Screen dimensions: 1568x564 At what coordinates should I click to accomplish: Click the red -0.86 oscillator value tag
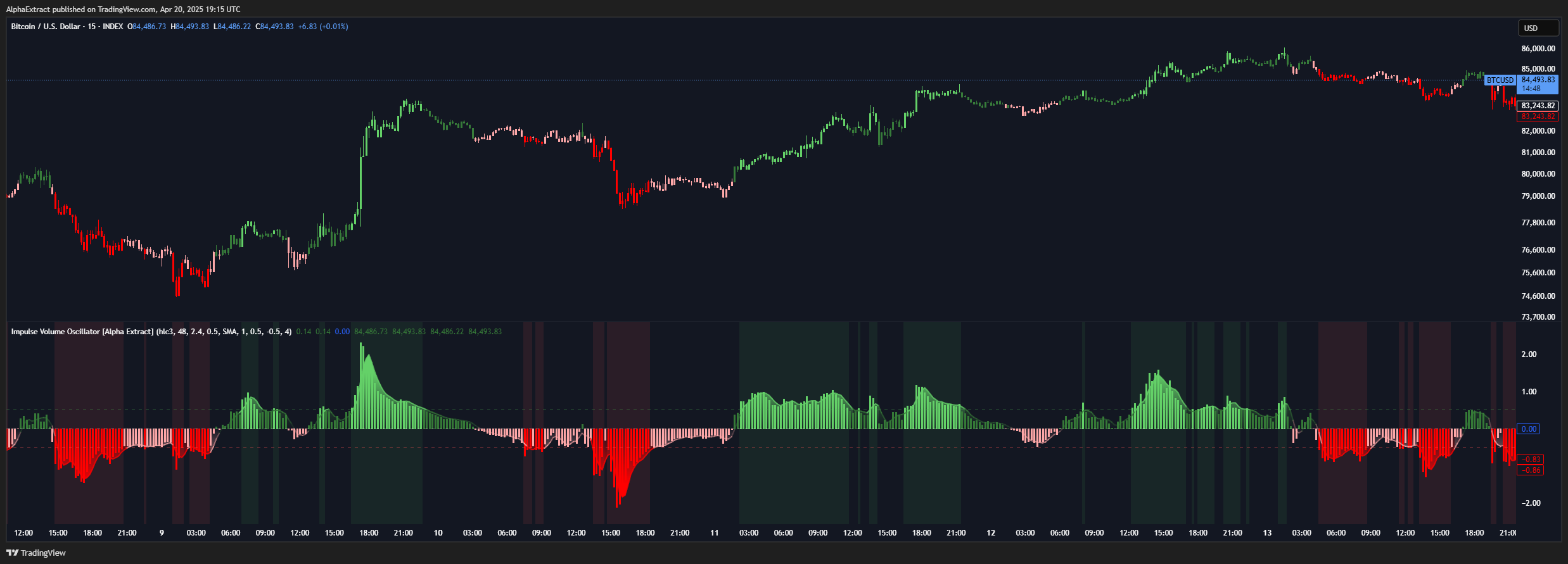1531,470
